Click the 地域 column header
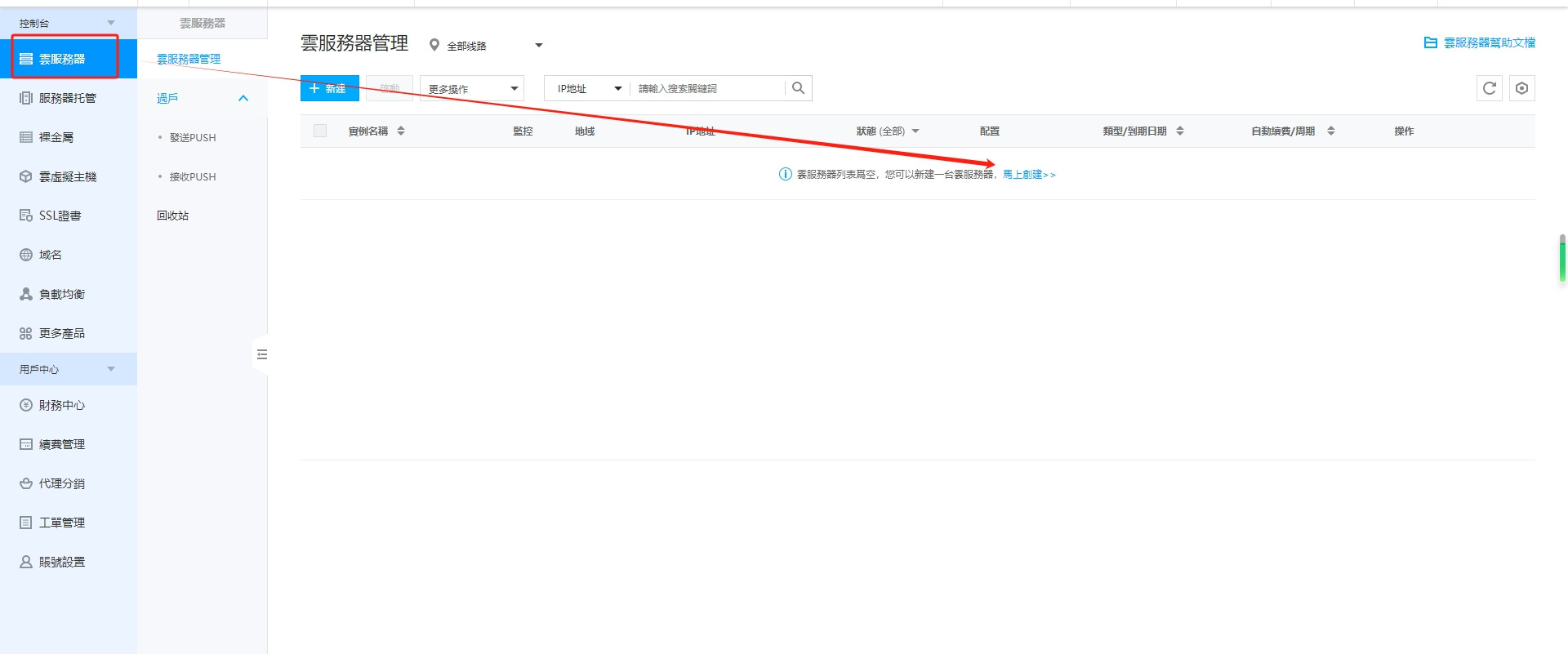The width and height of the screenshot is (1568, 654). click(x=585, y=131)
